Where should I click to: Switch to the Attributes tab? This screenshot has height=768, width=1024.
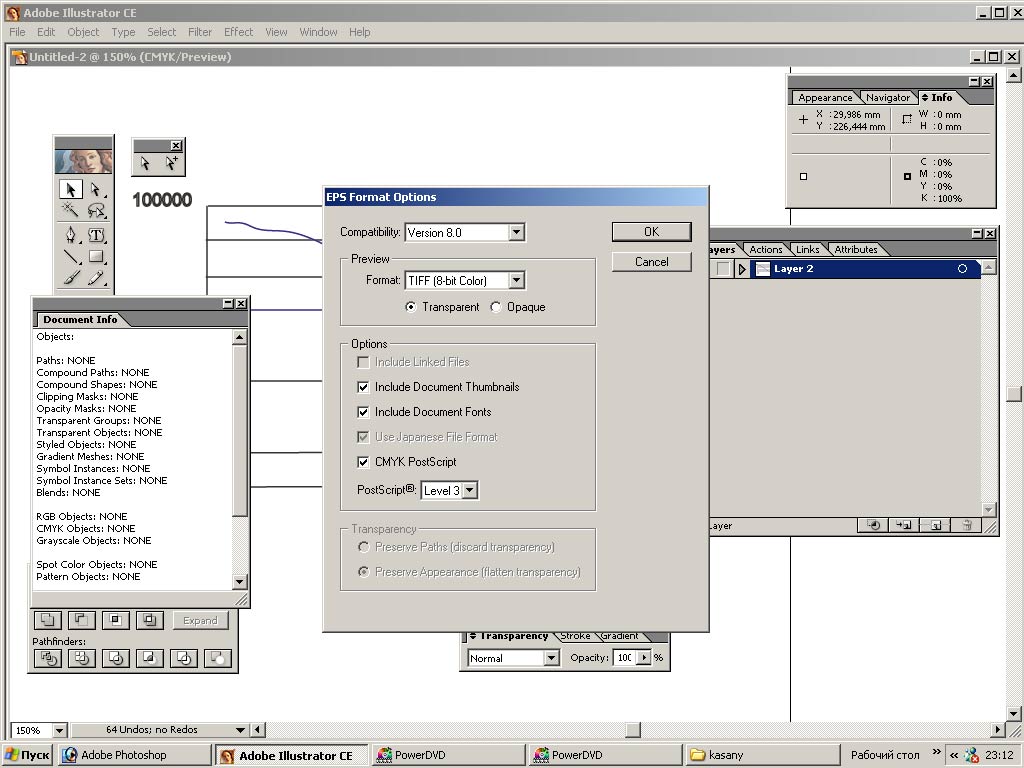point(856,249)
